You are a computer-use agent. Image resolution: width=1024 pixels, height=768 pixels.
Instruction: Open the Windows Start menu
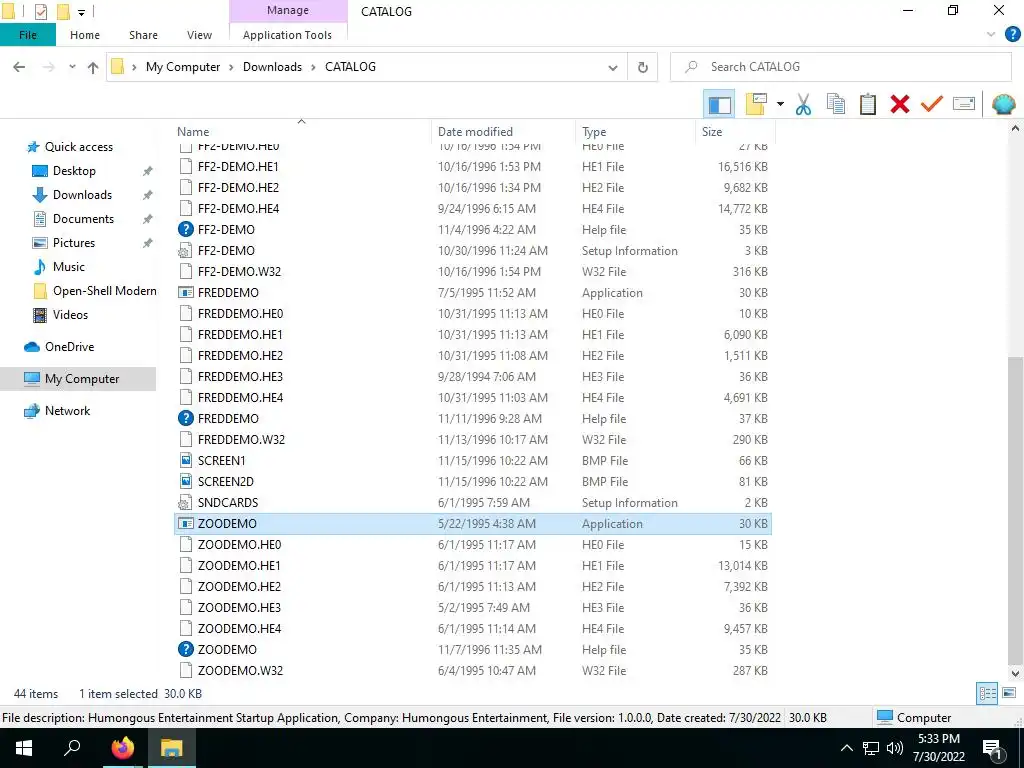[24, 748]
